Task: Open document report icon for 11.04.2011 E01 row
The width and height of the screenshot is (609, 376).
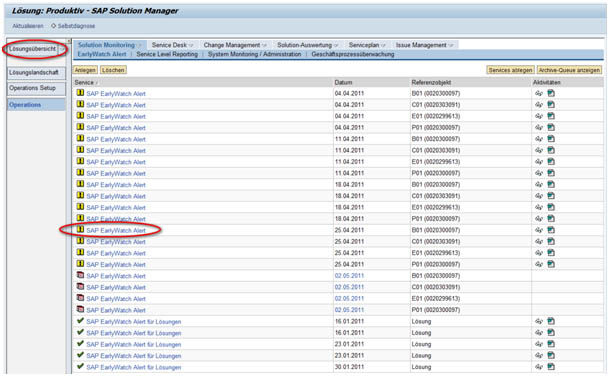Action: click(x=551, y=162)
